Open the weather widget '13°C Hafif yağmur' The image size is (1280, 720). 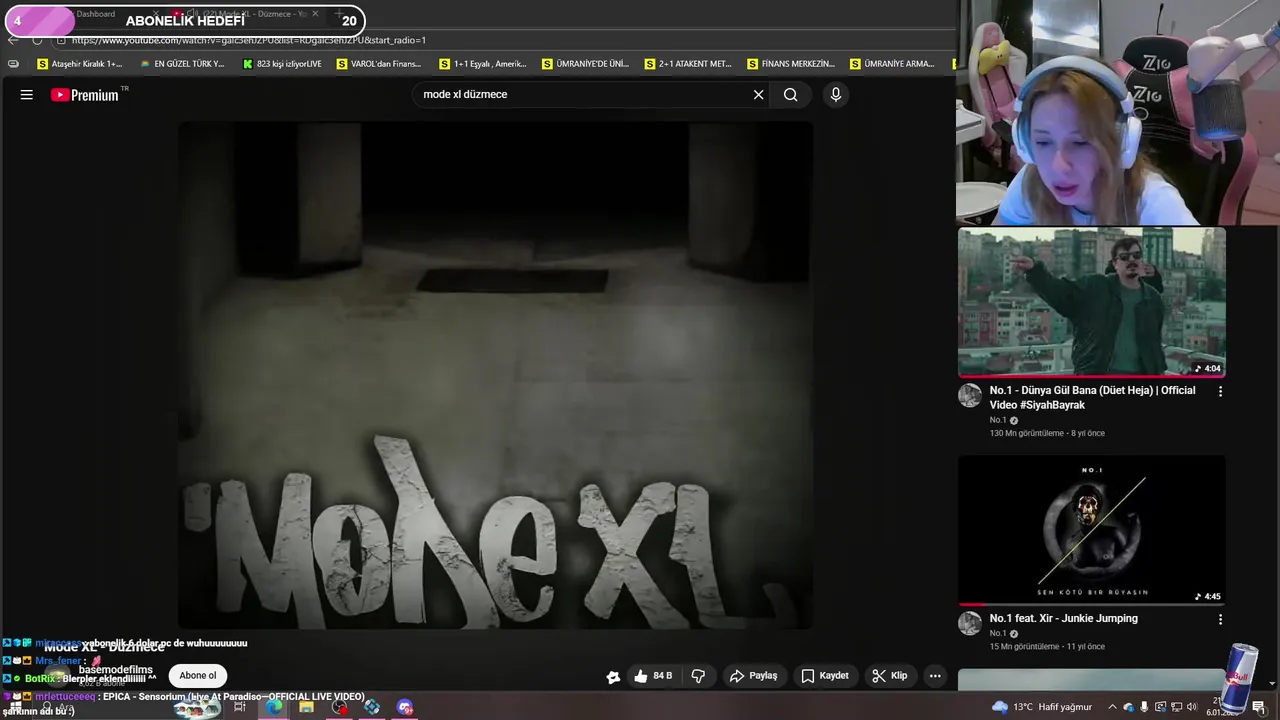(x=1041, y=707)
